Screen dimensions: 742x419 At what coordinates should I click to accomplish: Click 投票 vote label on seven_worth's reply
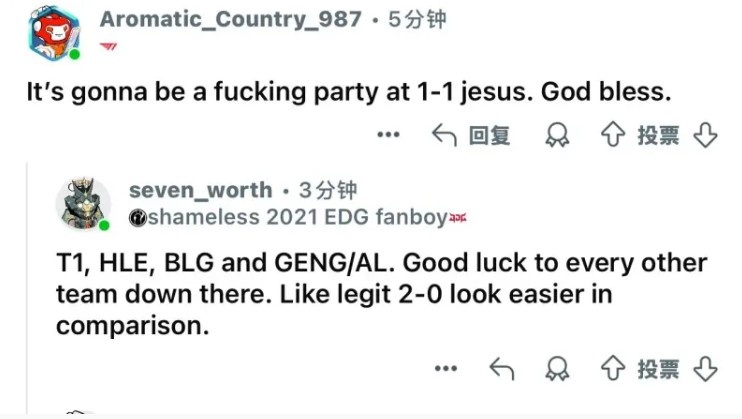pyautogui.click(x=658, y=369)
